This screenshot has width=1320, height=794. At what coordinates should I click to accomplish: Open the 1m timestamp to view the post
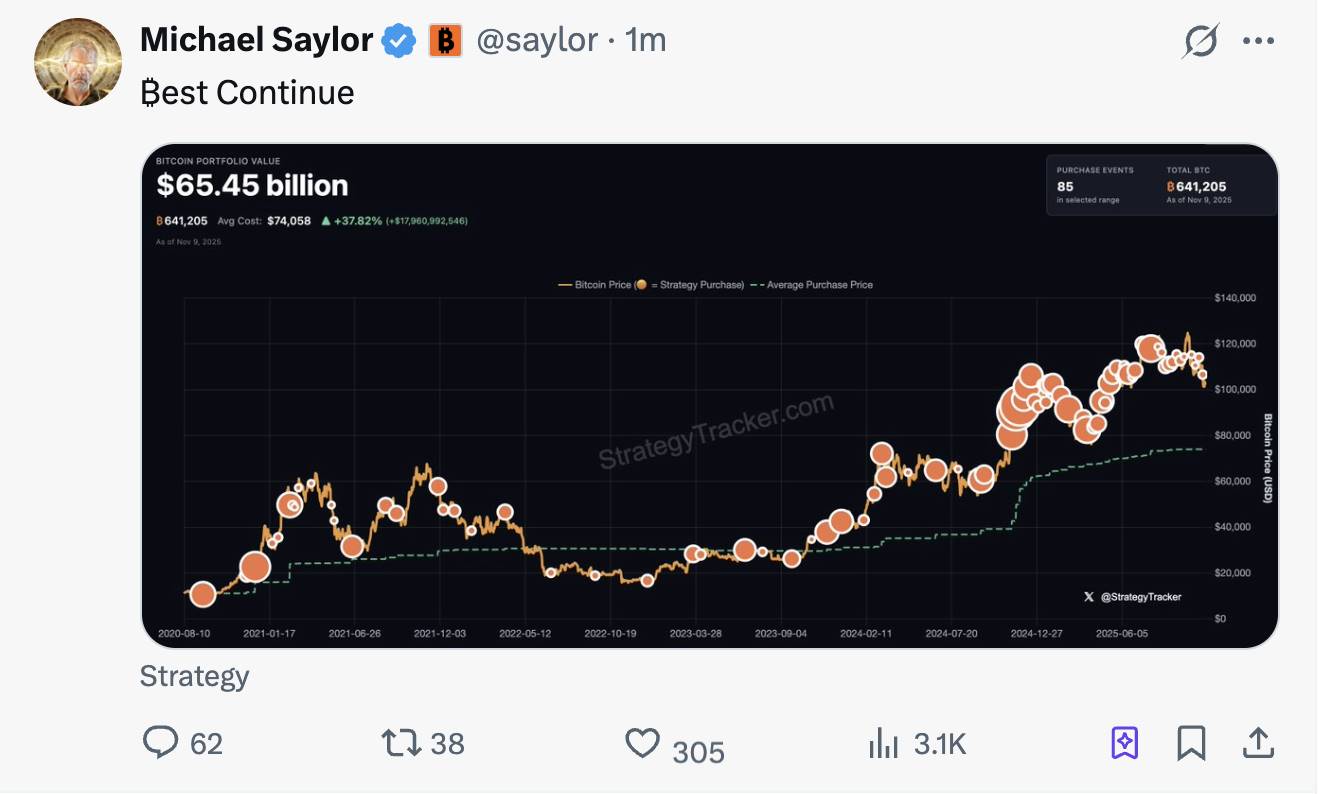coord(645,40)
